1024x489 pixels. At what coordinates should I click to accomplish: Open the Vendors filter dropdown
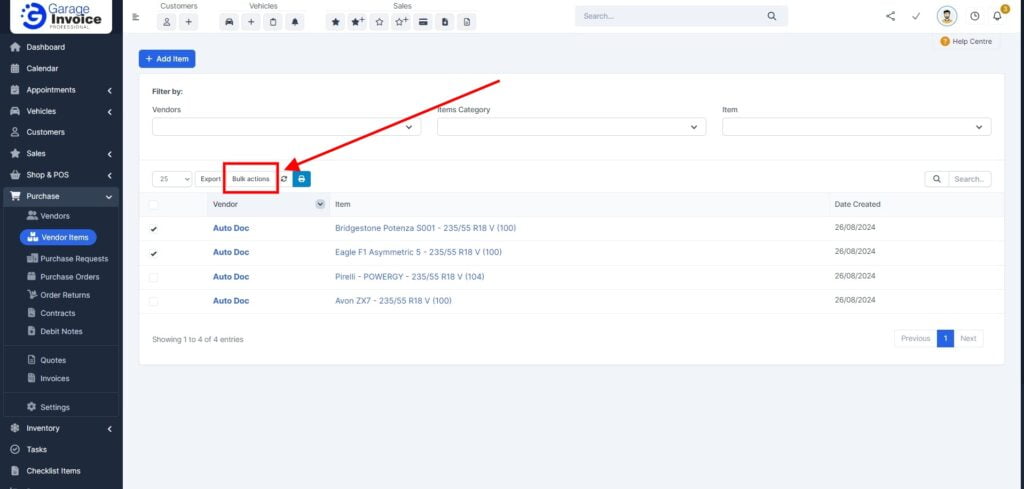[x=287, y=127]
